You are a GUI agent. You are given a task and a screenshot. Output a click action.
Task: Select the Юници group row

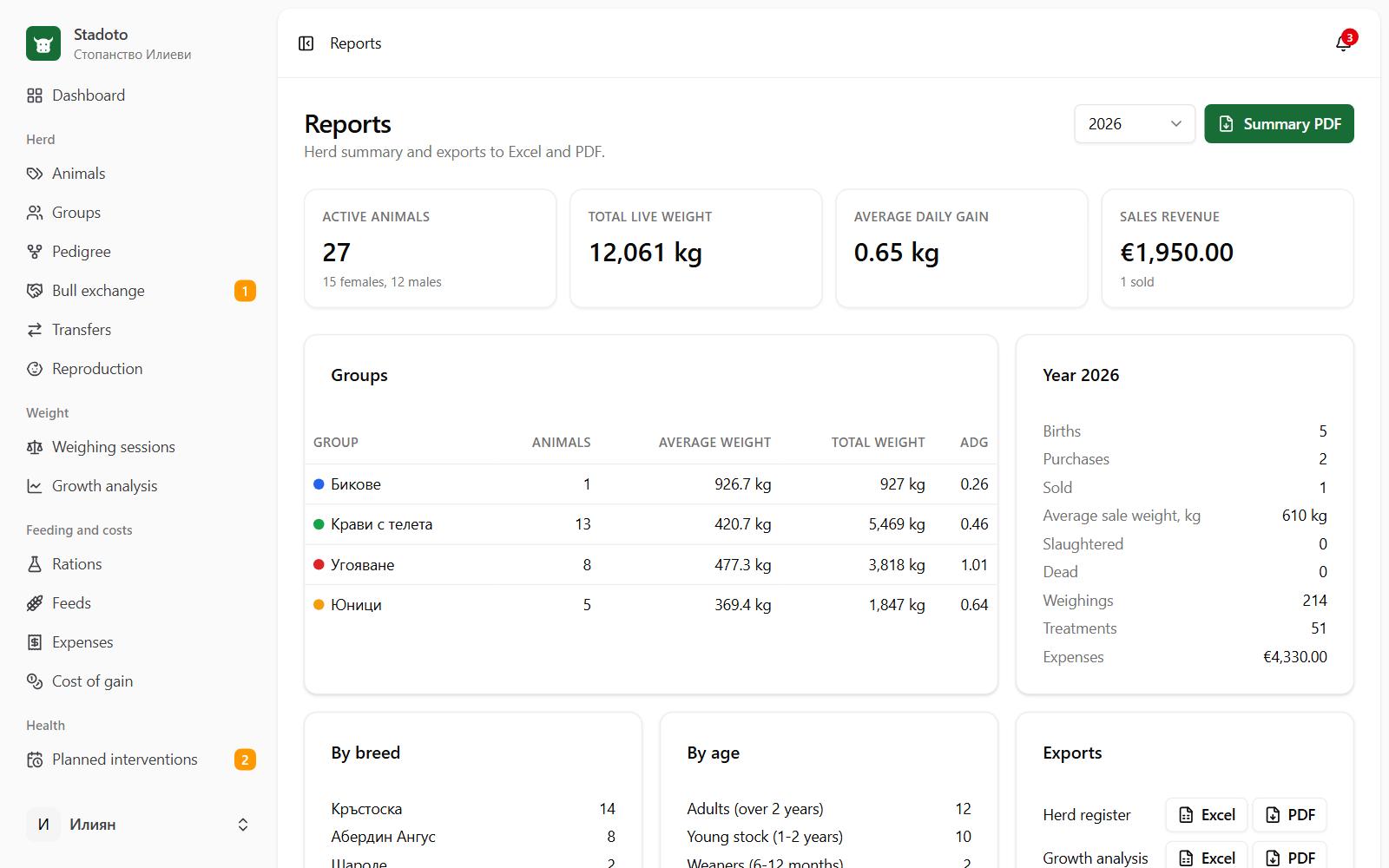pyautogui.click(x=651, y=605)
